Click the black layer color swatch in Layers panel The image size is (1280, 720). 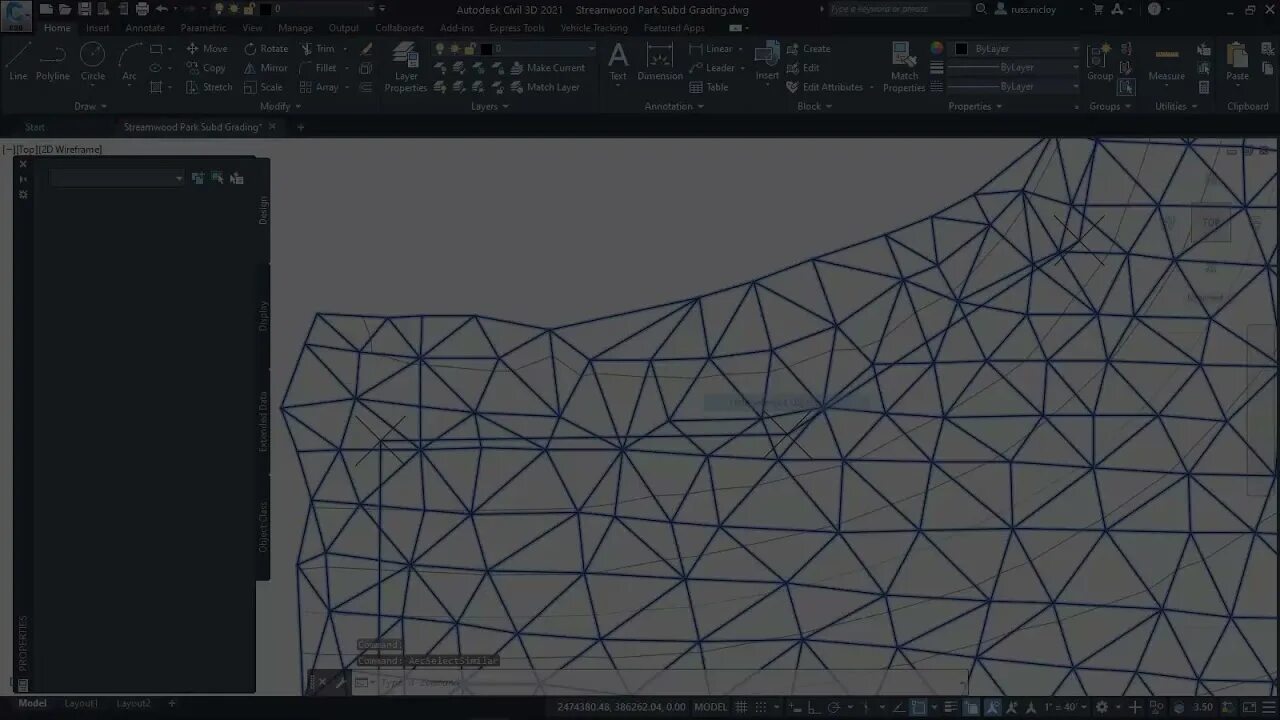487,48
